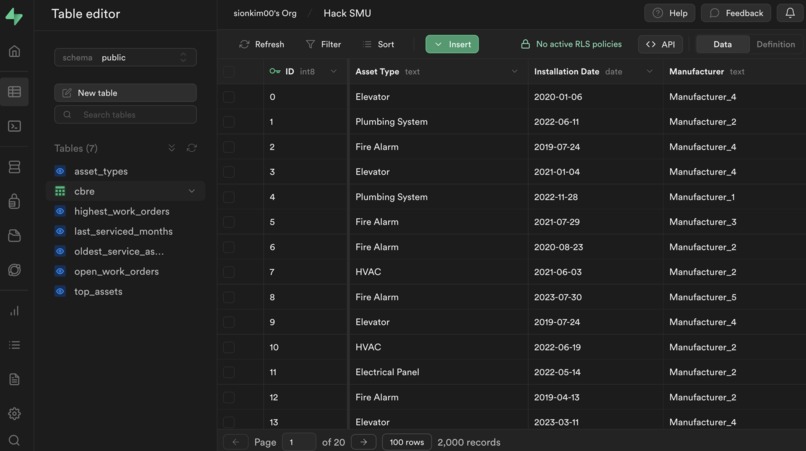Click the green Insert button

(452, 44)
